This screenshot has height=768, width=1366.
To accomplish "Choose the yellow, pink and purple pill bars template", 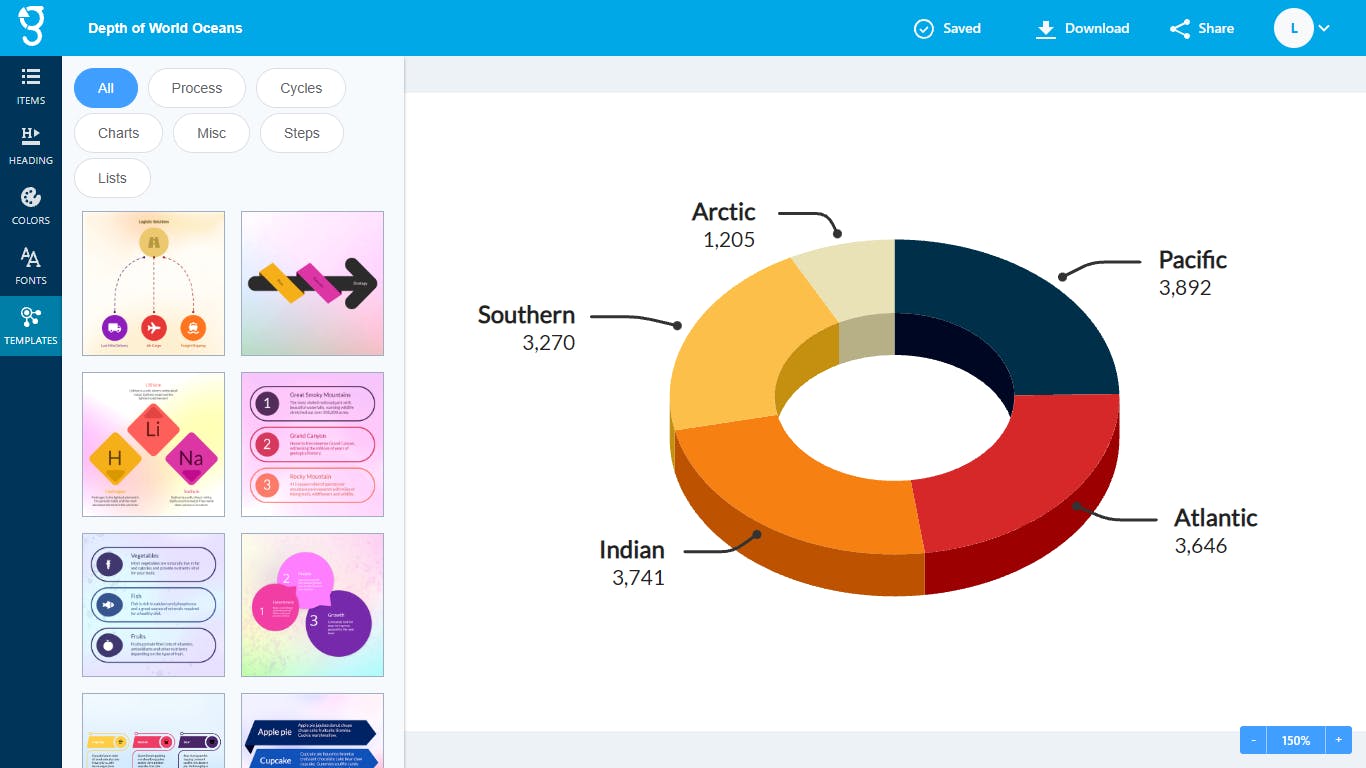I will click(153, 730).
